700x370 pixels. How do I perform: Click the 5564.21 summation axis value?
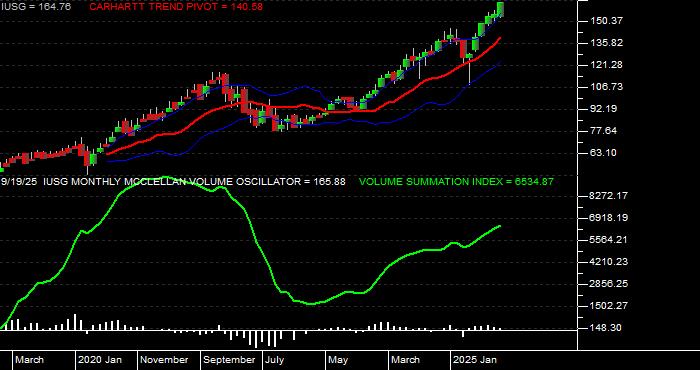click(609, 240)
